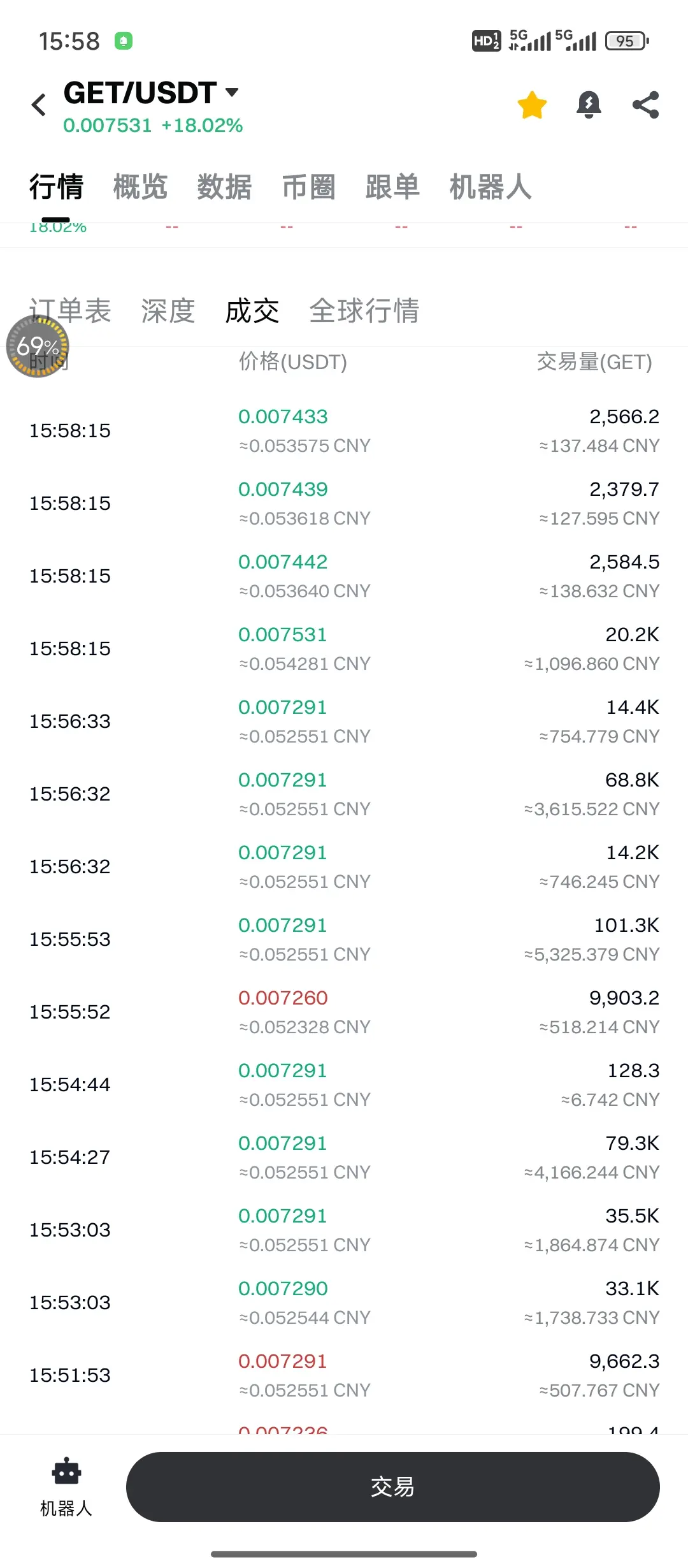Image resolution: width=688 pixels, height=1568 pixels.
Task: Show the 深度 depth view
Action: [x=168, y=311]
